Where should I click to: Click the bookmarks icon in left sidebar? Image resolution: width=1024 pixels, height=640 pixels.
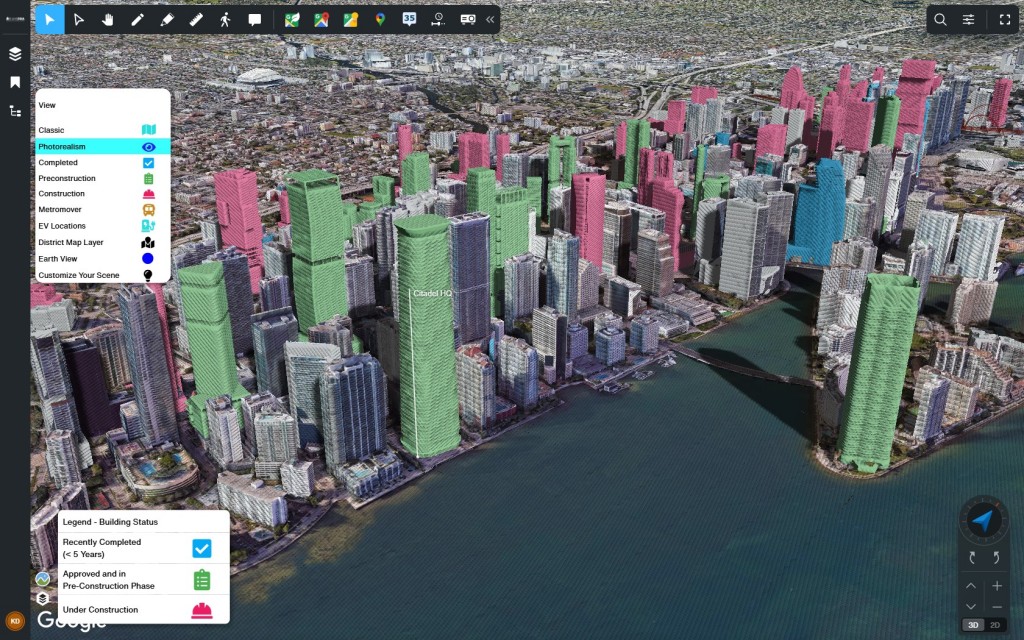[x=14, y=82]
